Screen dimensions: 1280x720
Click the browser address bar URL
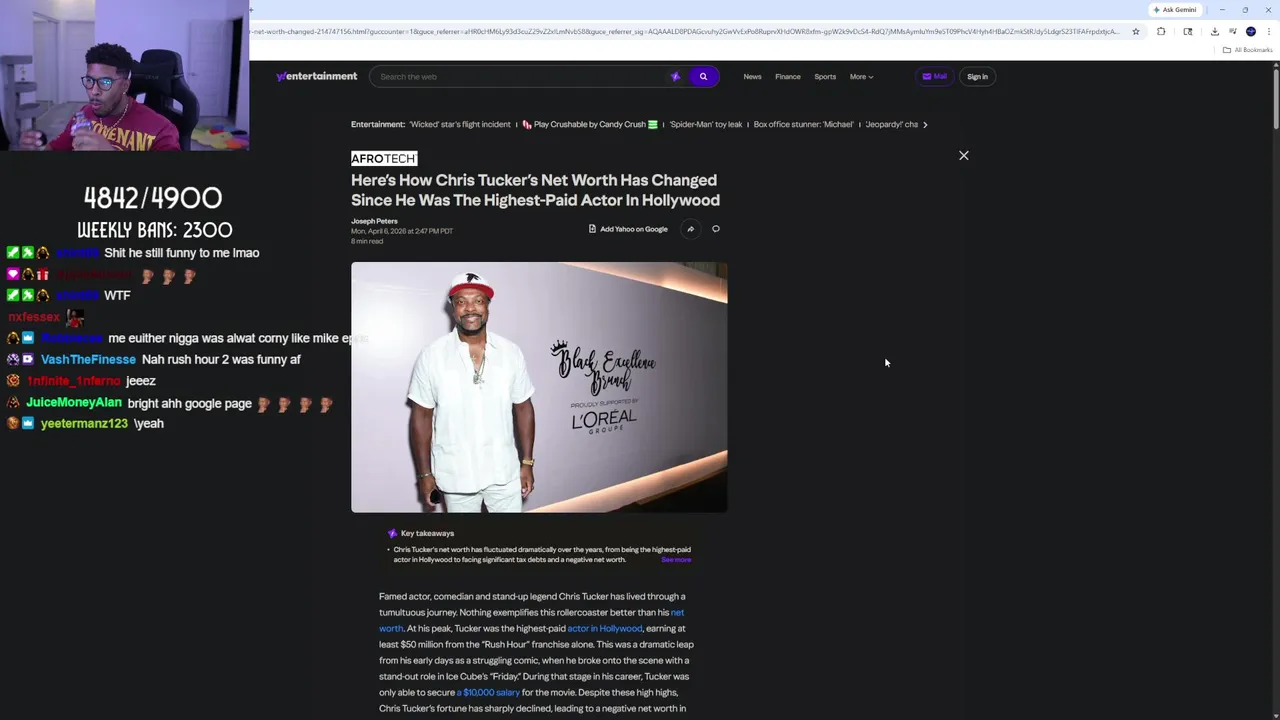click(x=685, y=31)
